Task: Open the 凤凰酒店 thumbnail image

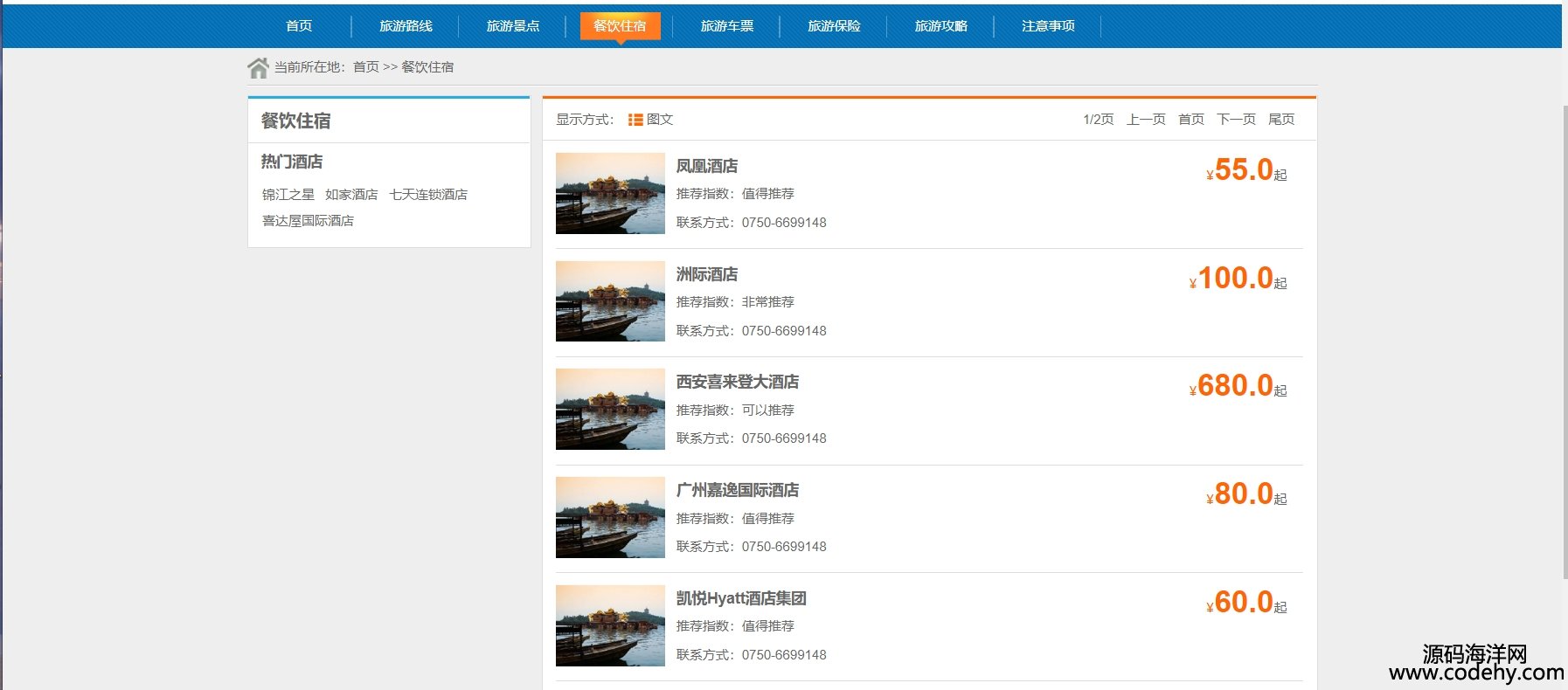Action: pyautogui.click(x=610, y=193)
